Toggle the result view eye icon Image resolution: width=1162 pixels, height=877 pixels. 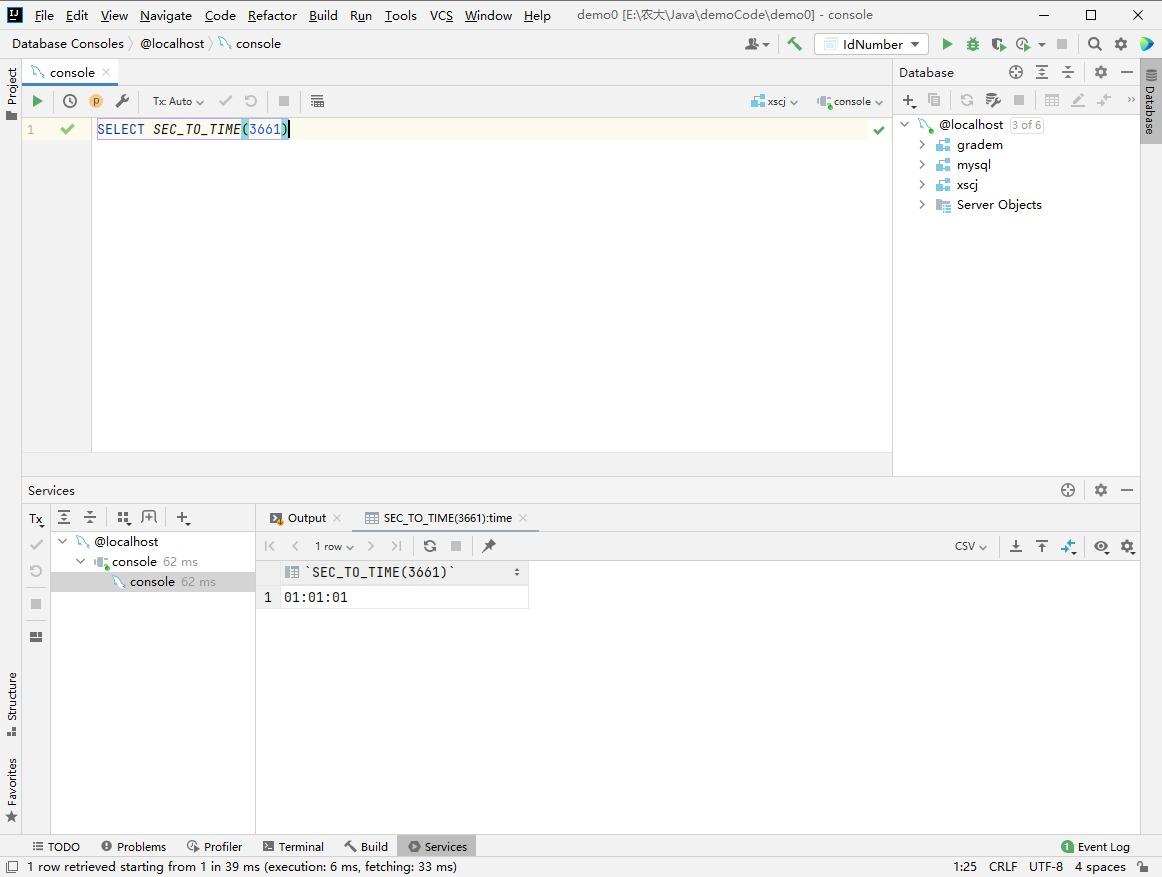click(1101, 546)
